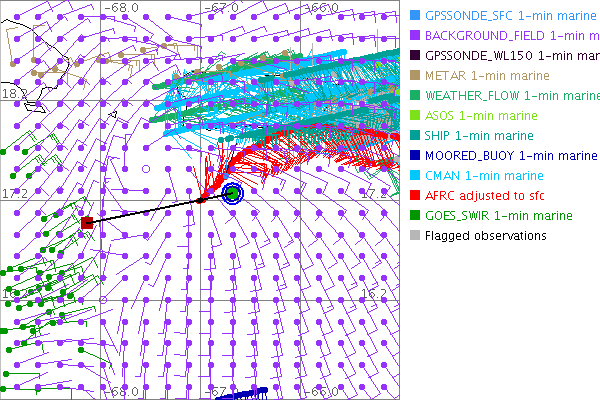Click the black dot on the track line

200,200
